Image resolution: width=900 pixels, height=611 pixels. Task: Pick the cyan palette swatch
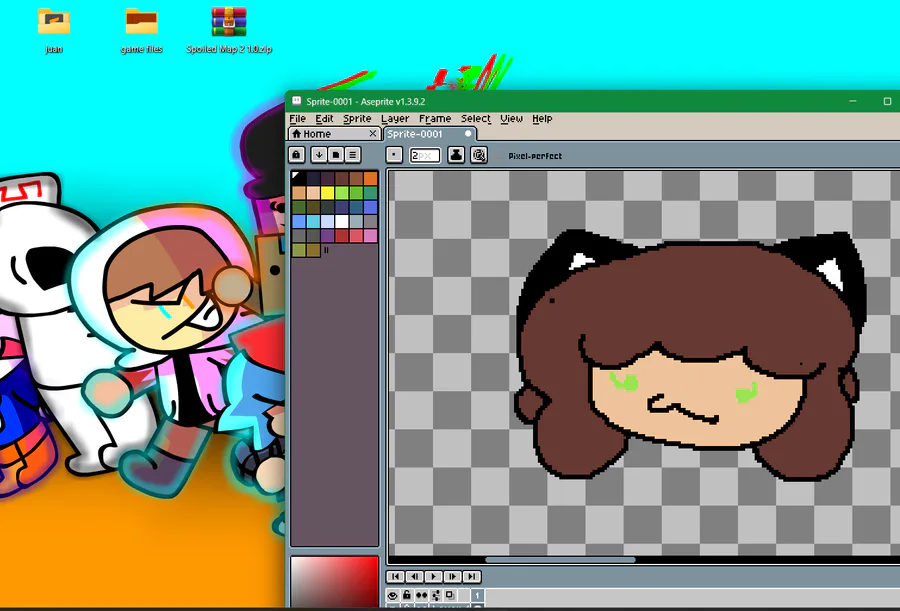[313, 221]
